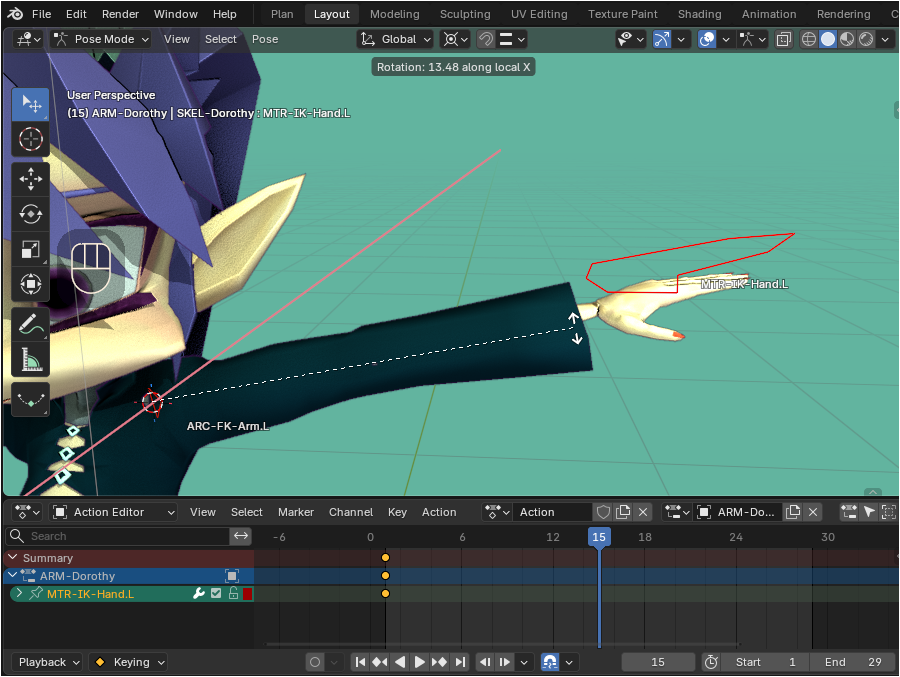The image size is (900, 677).
Task: Unlink the action with the X beside Action
Action: (643, 512)
